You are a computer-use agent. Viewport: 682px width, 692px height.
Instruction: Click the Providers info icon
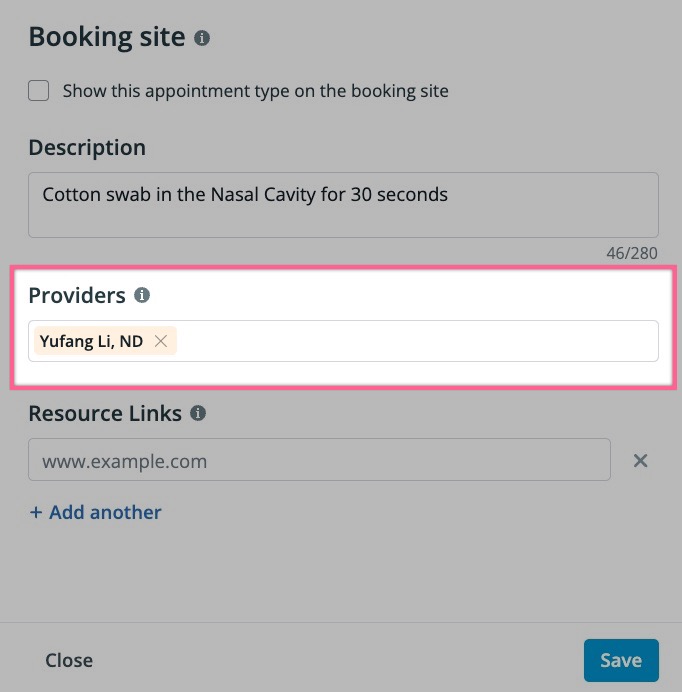142,296
